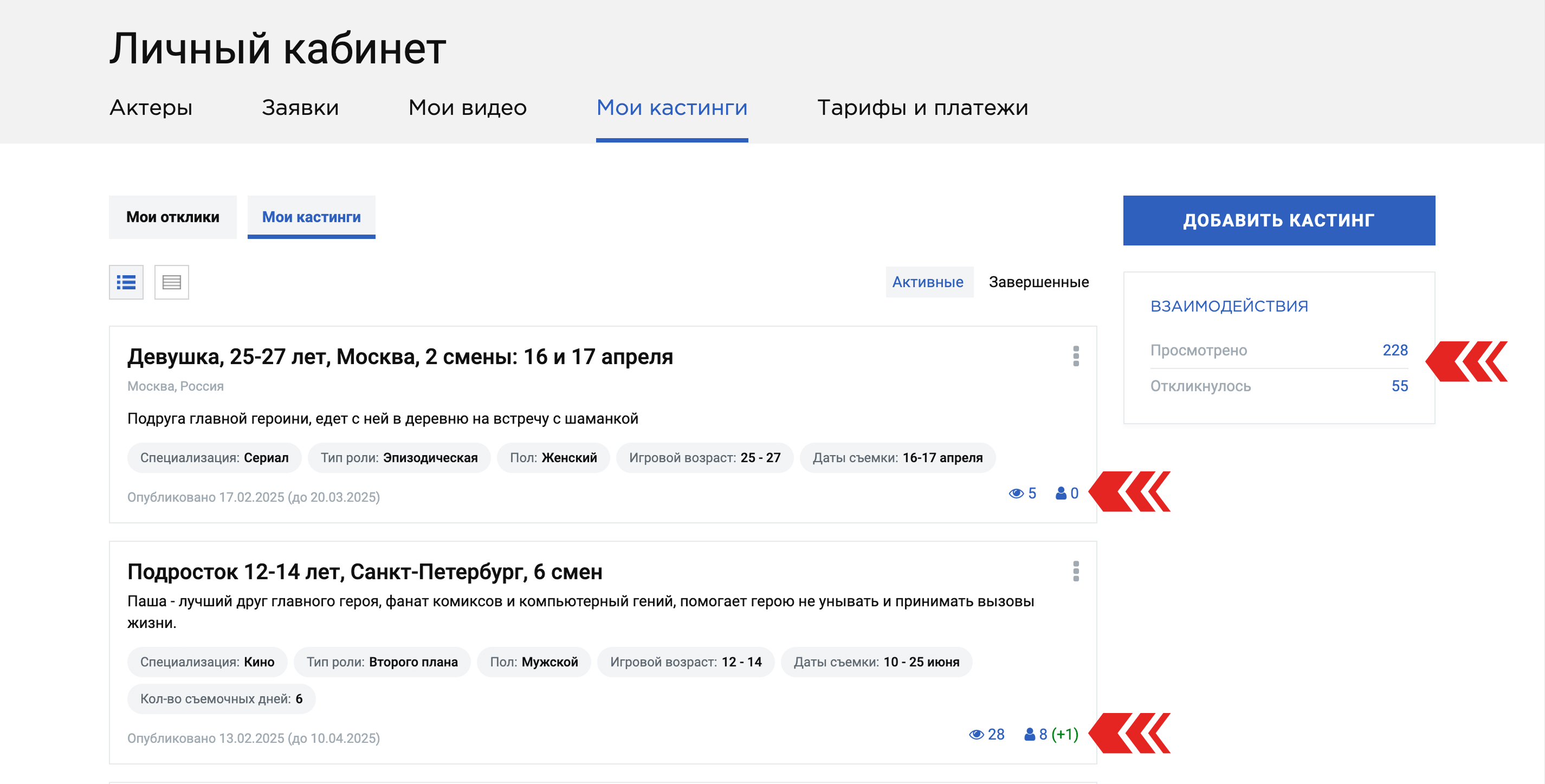Show Завершенные castings filter

coord(1038,282)
